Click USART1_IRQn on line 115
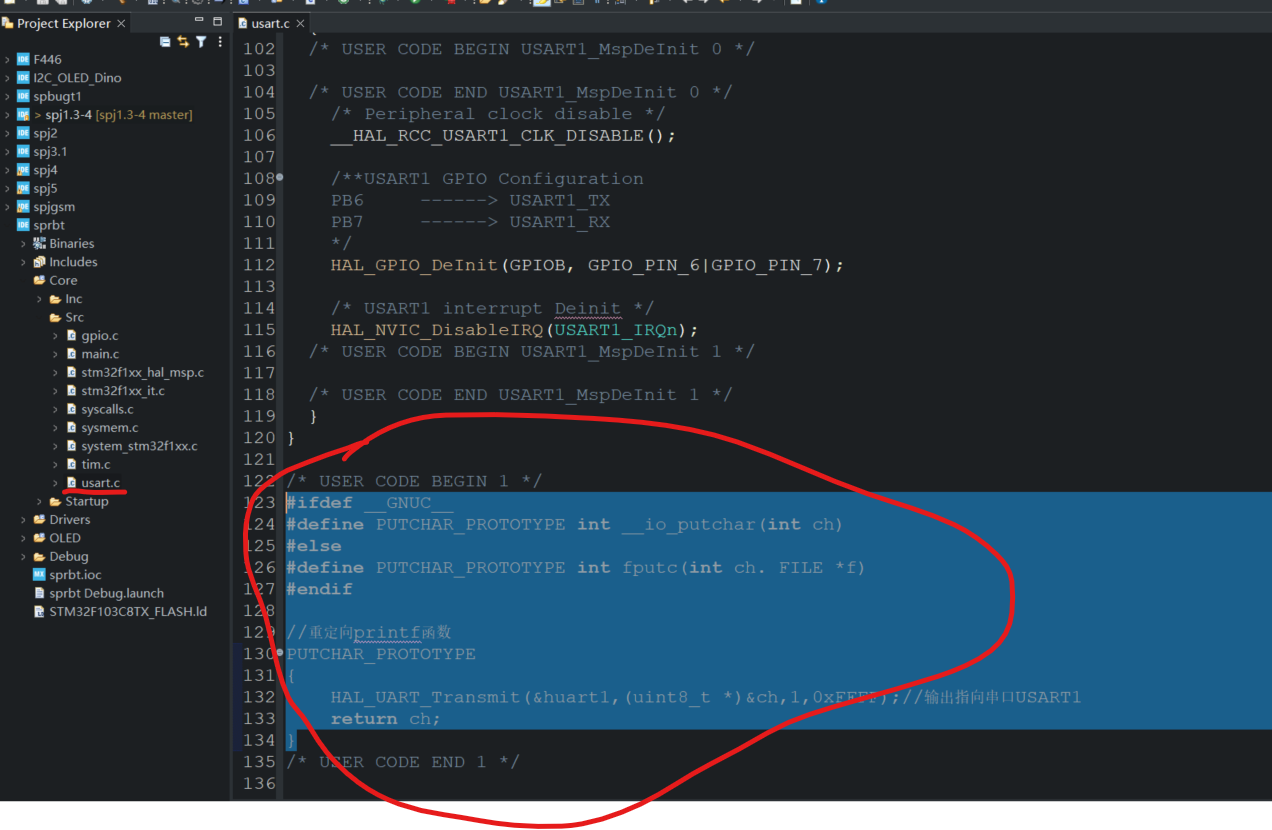1272x830 pixels. (x=621, y=330)
